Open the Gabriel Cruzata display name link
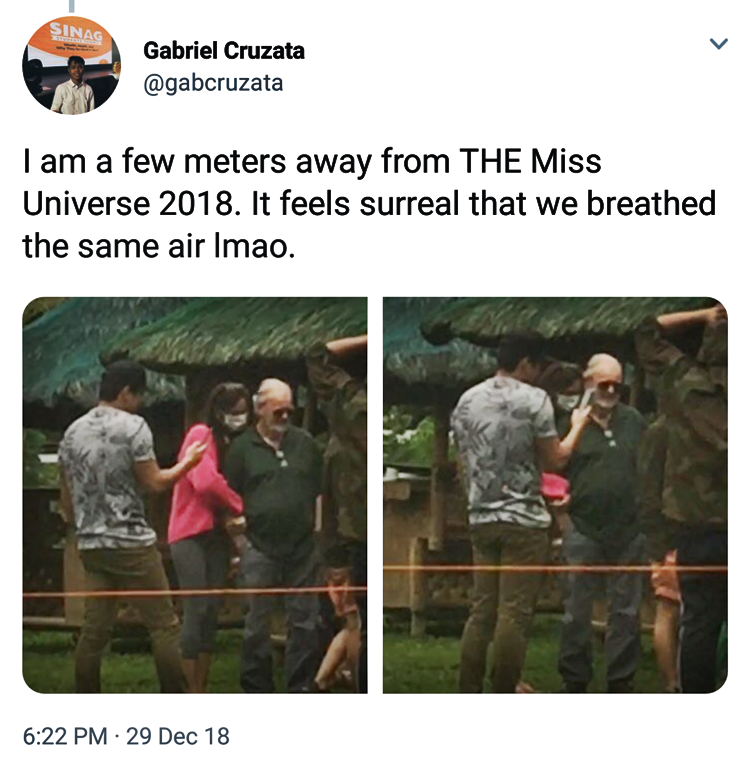The width and height of the screenshot is (750, 772). (224, 51)
